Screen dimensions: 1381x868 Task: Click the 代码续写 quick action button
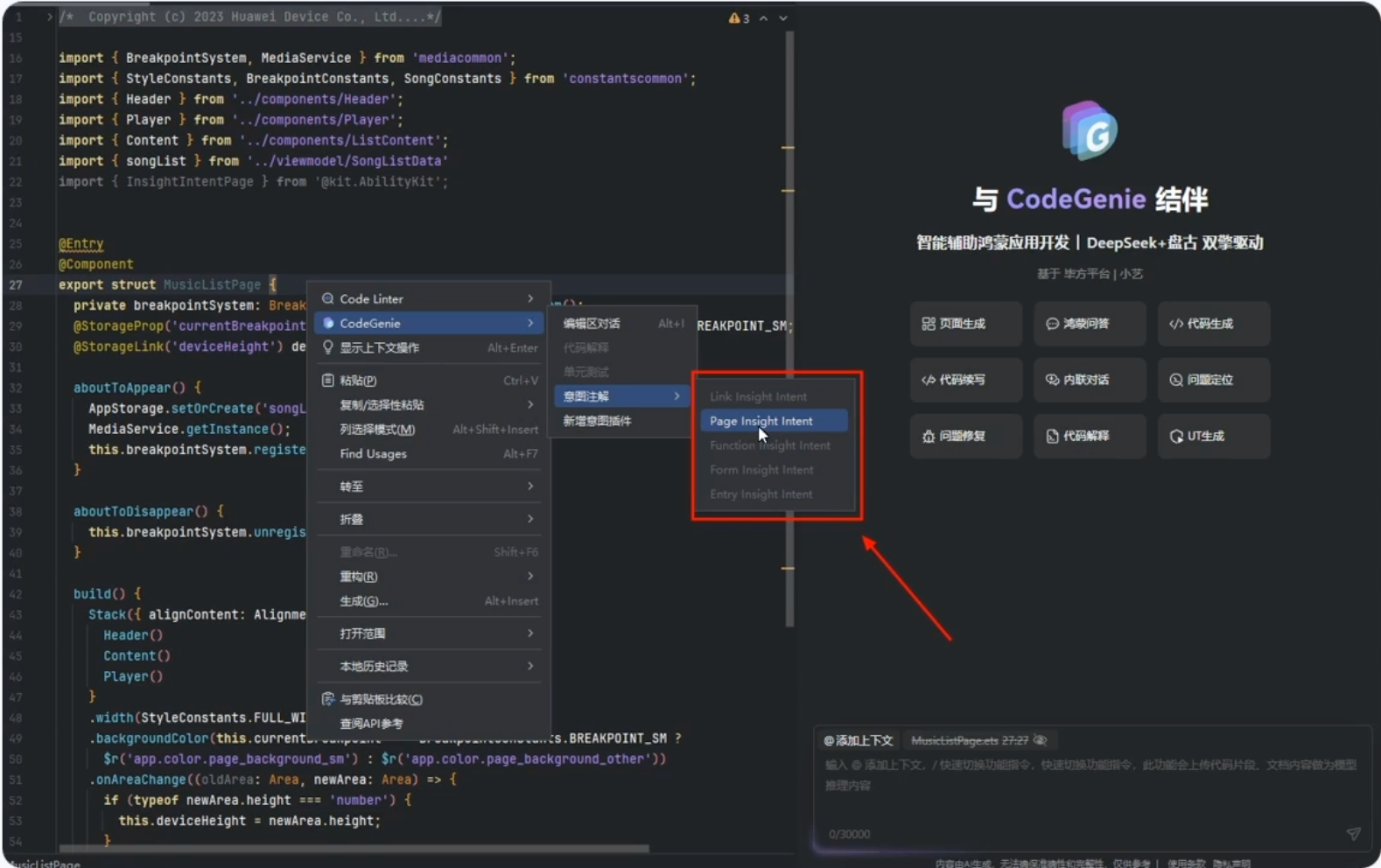point(966,380)
